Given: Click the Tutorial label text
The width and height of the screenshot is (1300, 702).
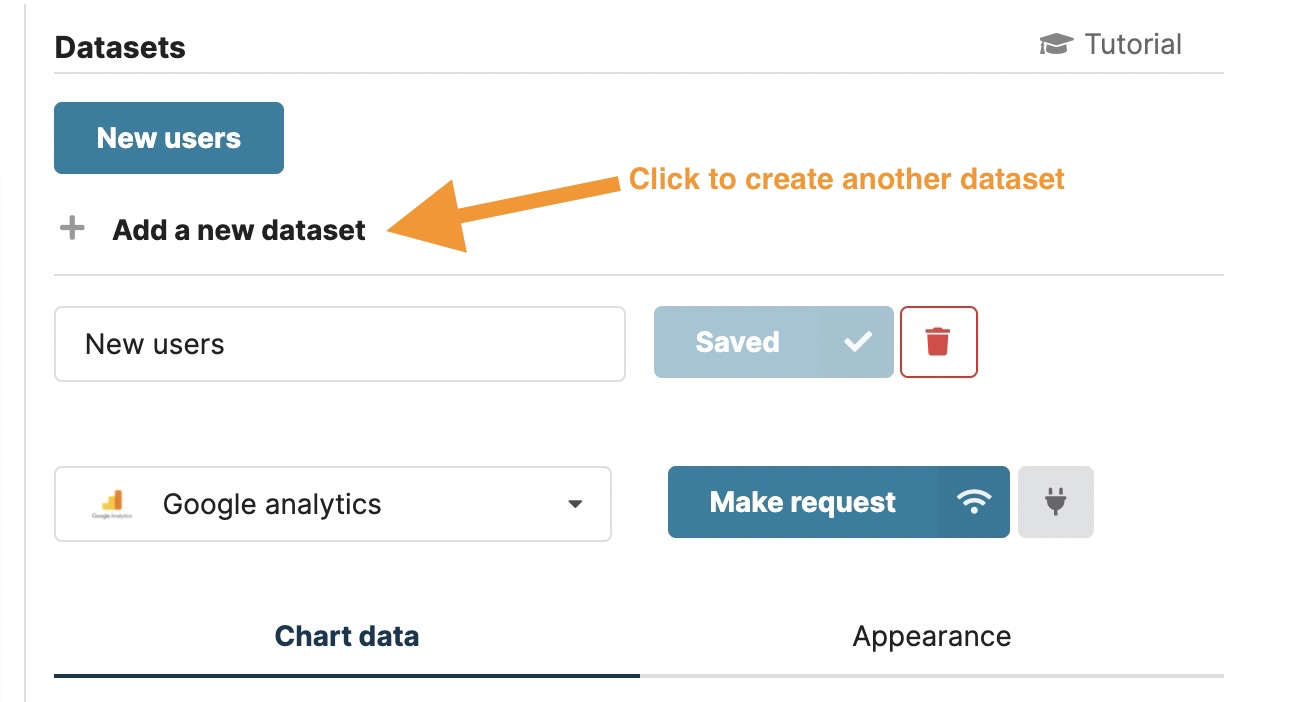Looking at the screenshot, I should point(1133,43).
